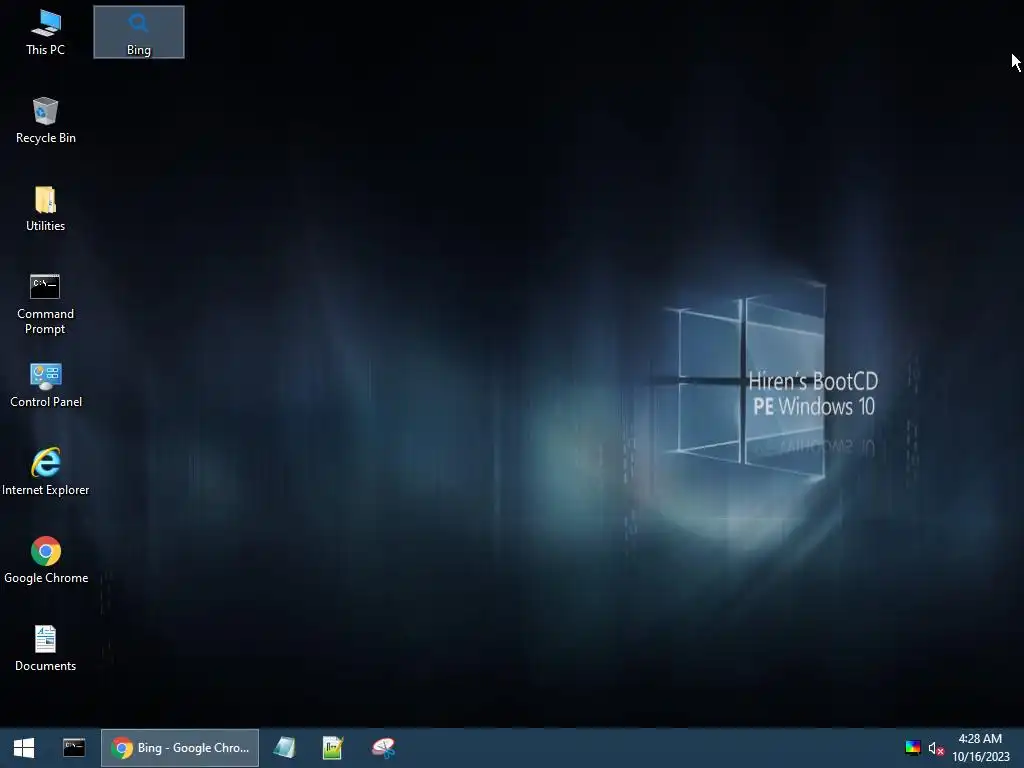Click the Command Prompt taskbar icon
This screenshot has width=1024, height=768.
click(74, 748)
